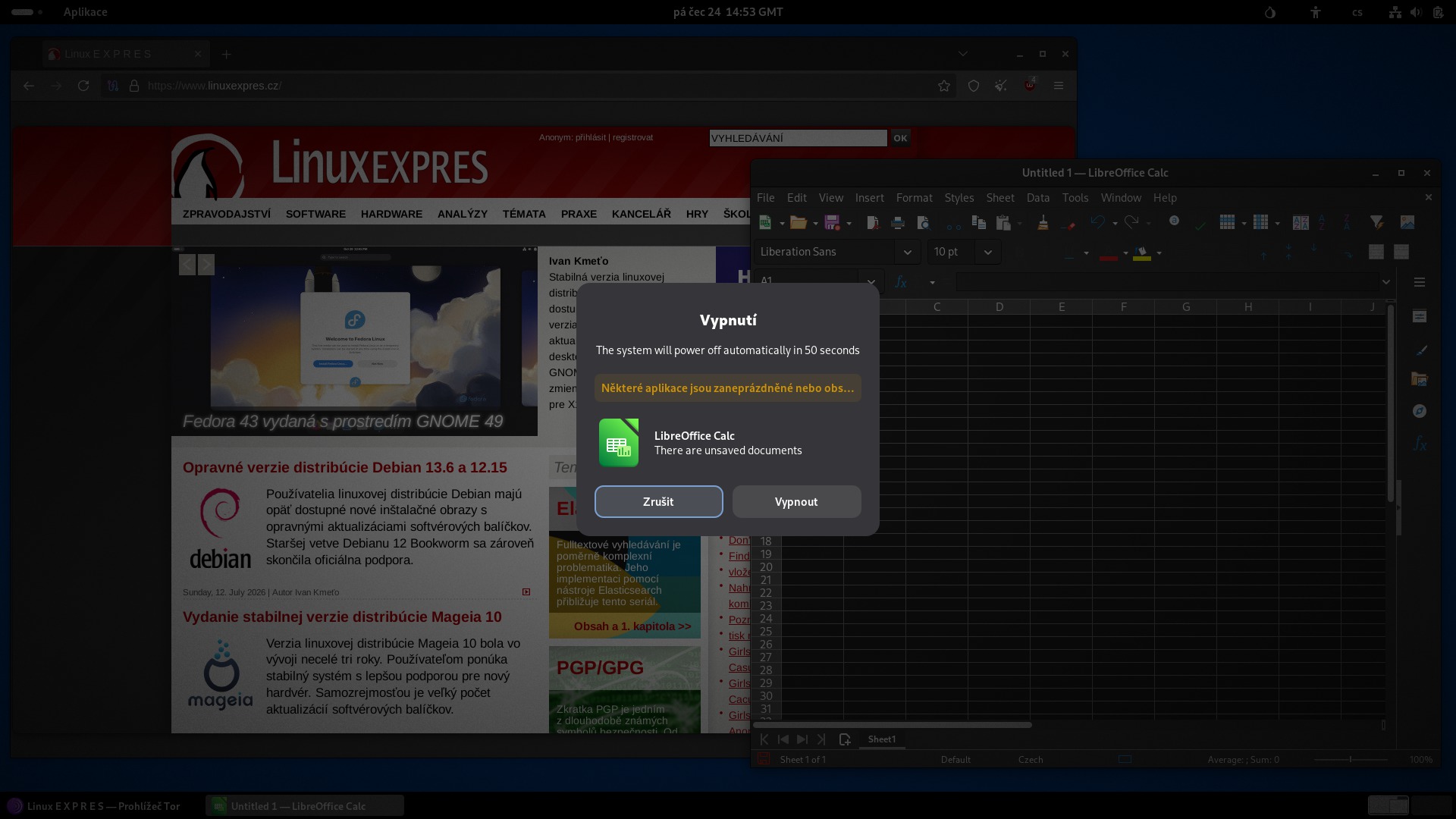This screenshot has width=1456, height=819.
Task: Click the Redo arrow in Calc toolbar
Action: pyautogui.click(x=1131, y=222)
